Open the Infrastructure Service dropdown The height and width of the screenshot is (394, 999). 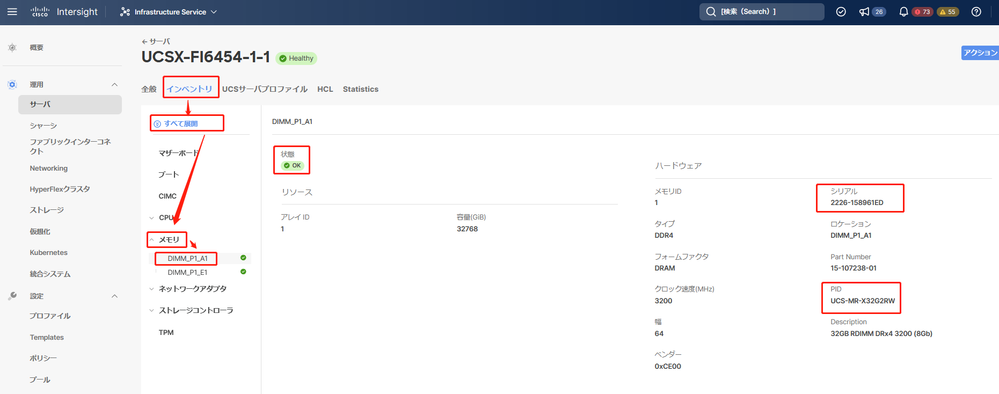point(169,11)
